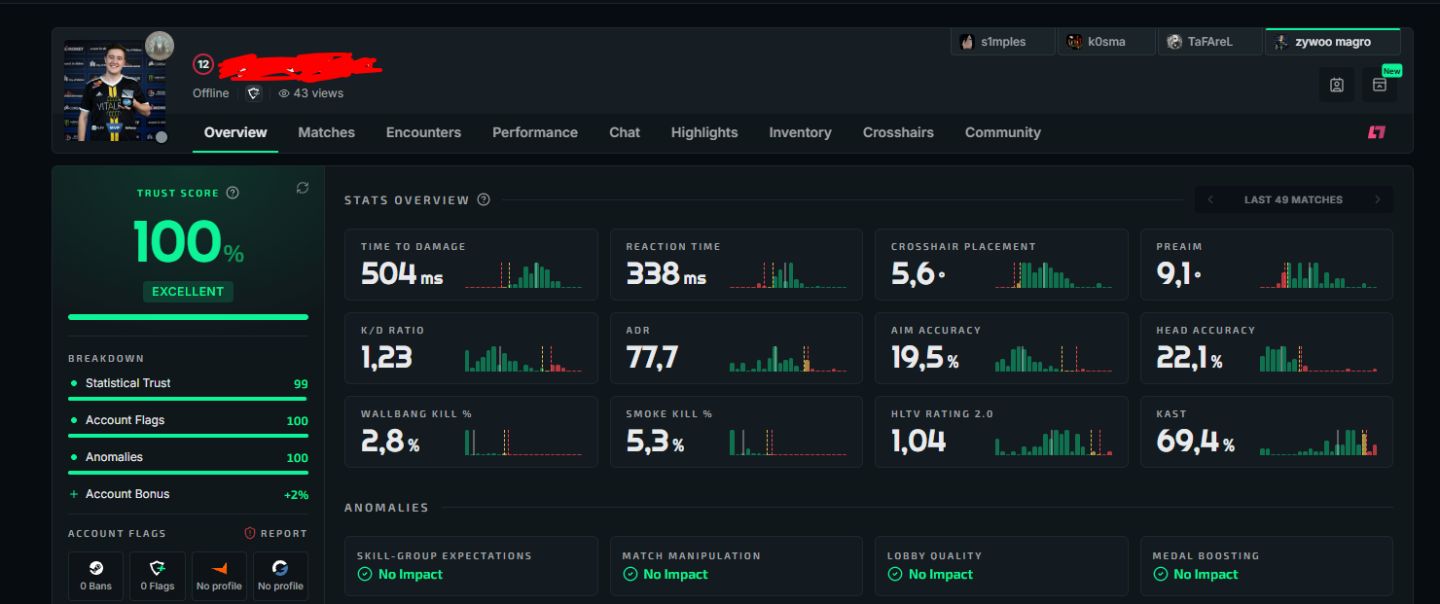
Task: Click the orange No profile tile
Action: pos(219,576)
